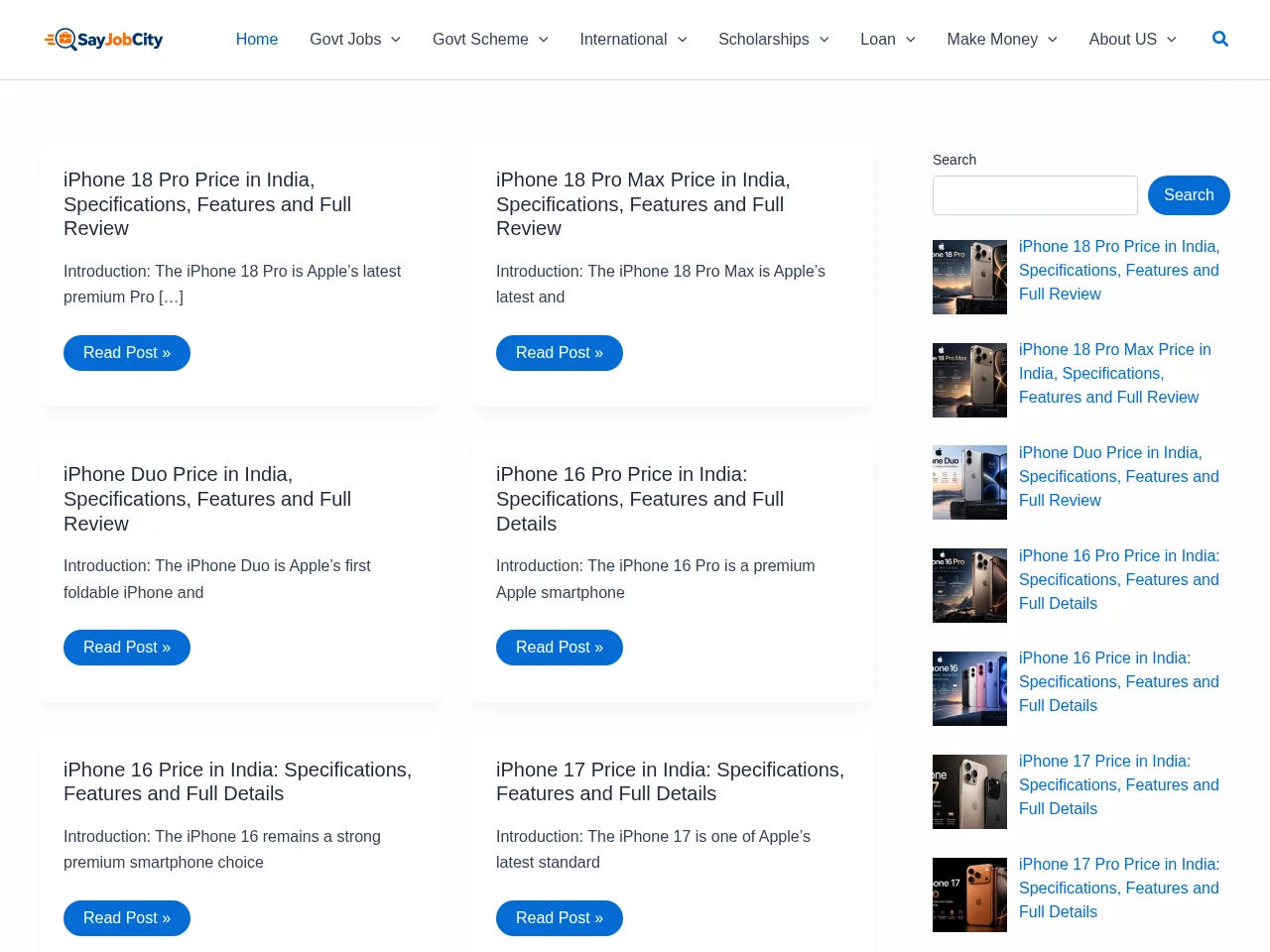The image size is (1270, 952).
Task: Open the Loan menu item
Action: 888,39
